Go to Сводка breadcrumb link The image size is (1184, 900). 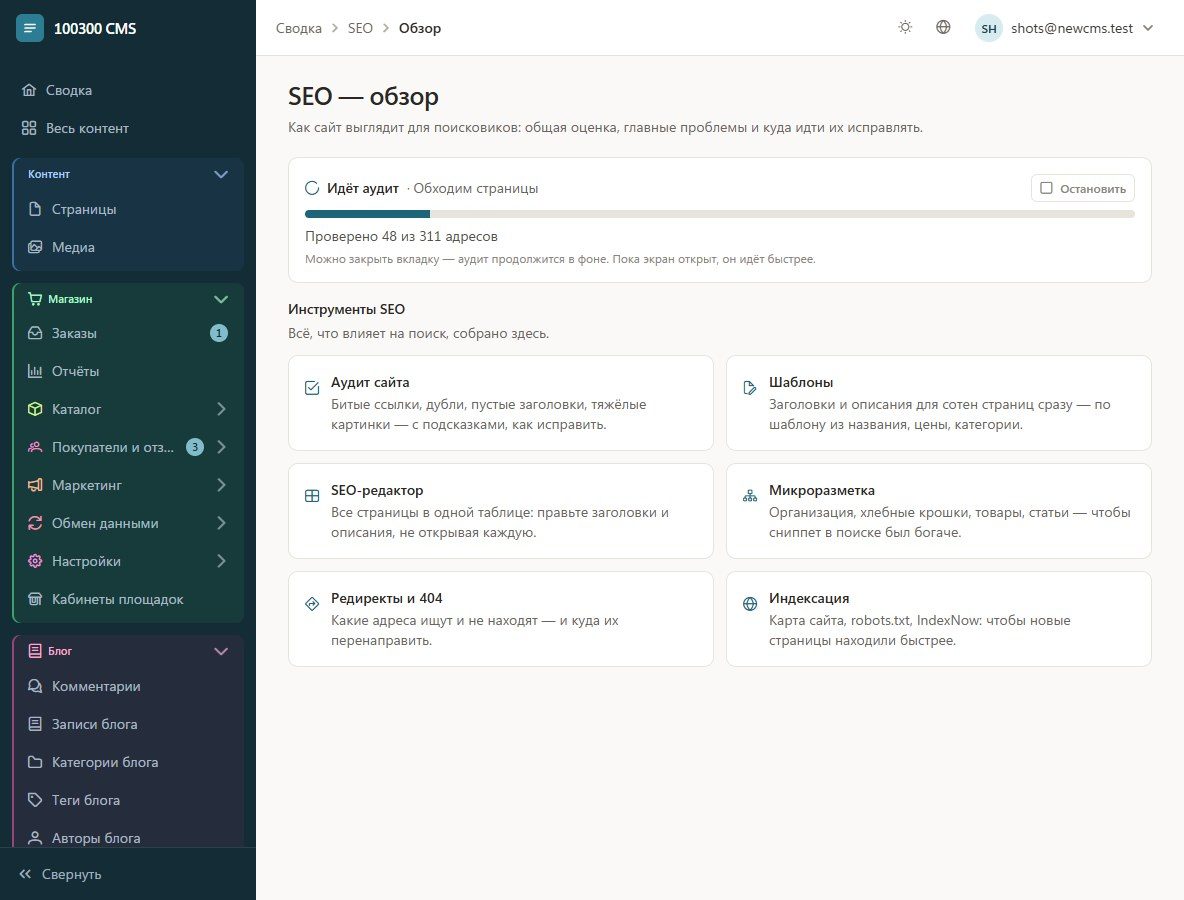pyautogui.click(x=298, y=28)
